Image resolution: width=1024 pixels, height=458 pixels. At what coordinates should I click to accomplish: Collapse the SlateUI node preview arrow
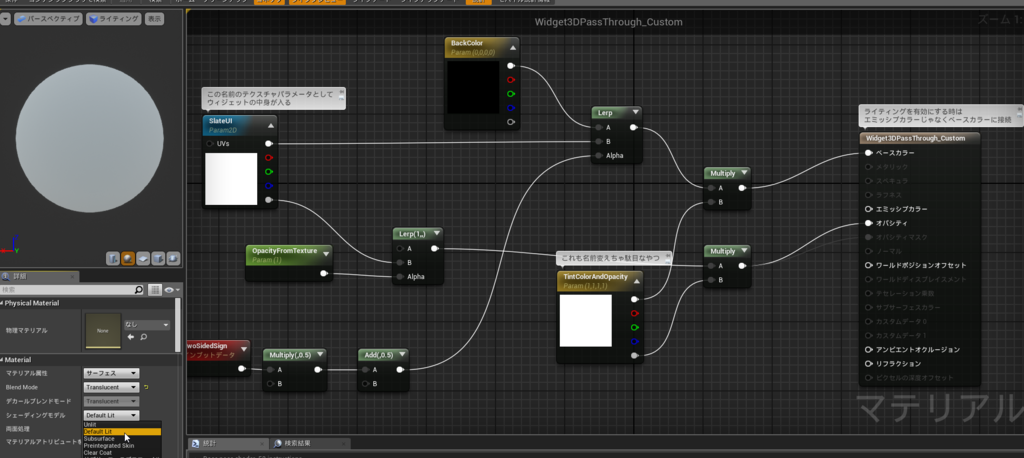[x=271, y=125]
